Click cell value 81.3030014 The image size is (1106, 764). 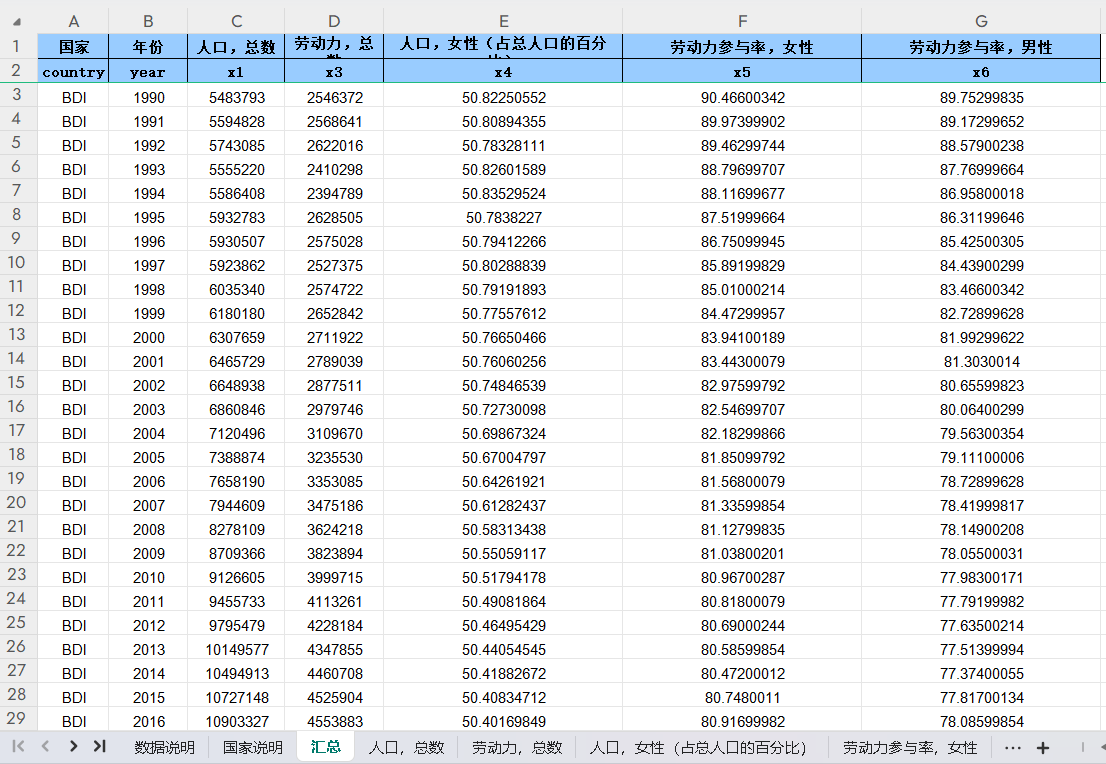(x=981, y=361)
